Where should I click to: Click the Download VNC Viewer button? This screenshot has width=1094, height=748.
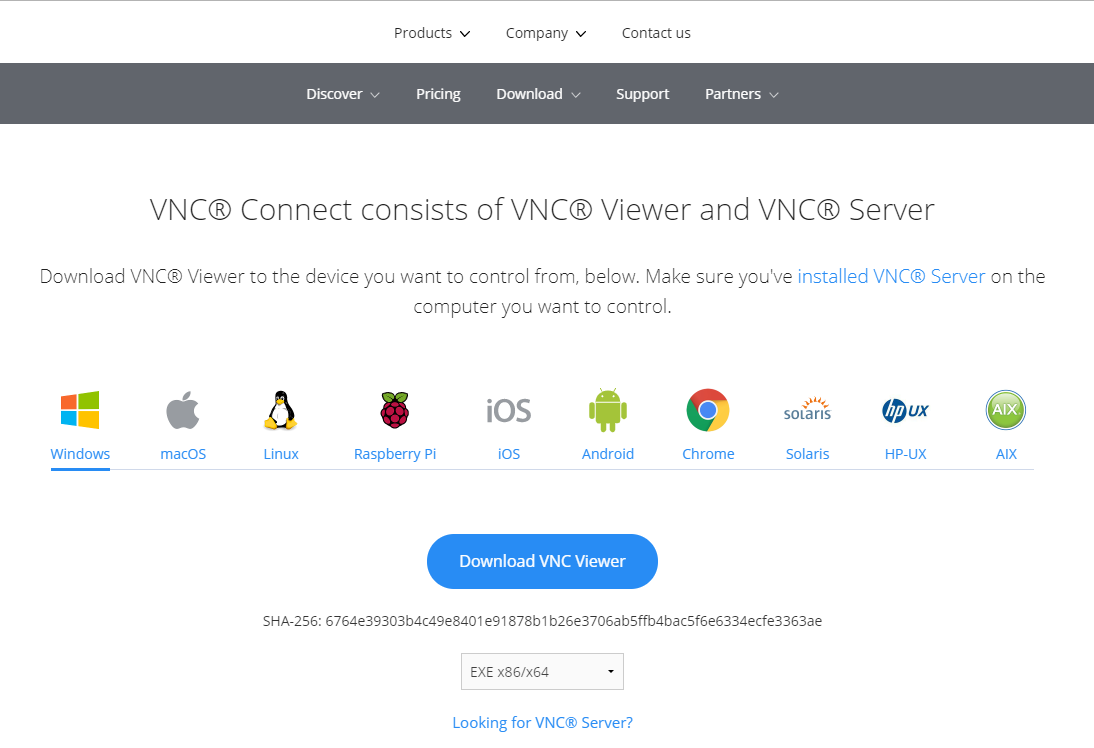[x=542, y=561]
